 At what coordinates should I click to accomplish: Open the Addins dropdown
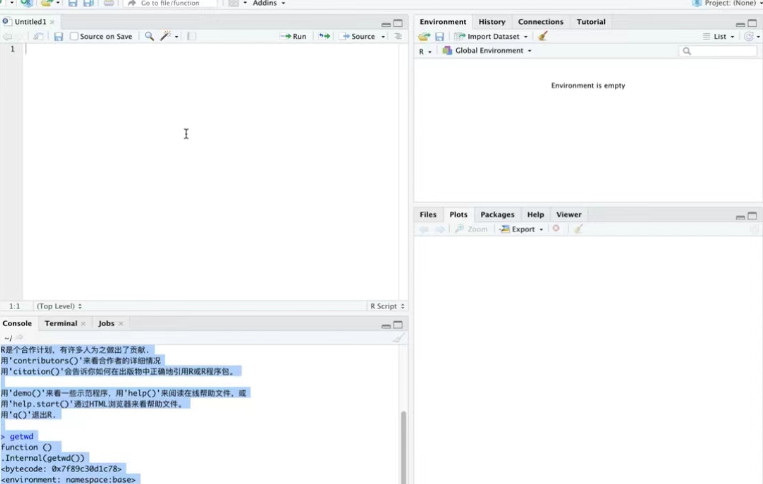[269, 3]
